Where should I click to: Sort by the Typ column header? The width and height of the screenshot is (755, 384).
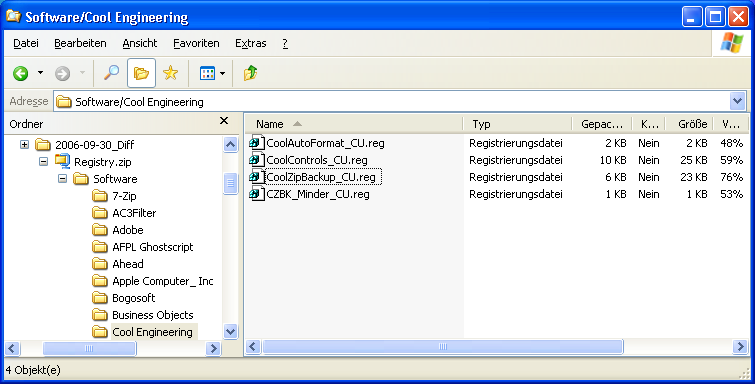pos(517,124)
